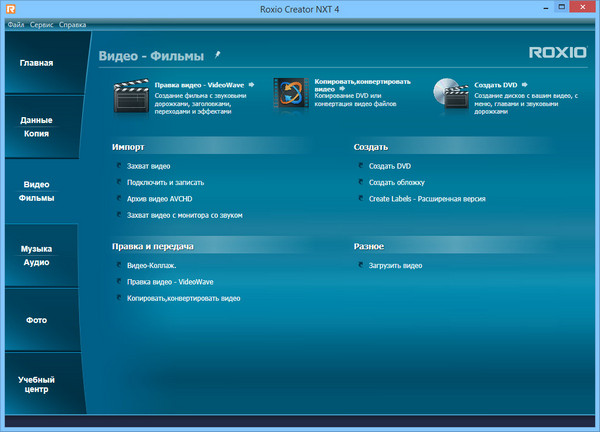
Task: Click the Захват видео link
Action: [148, 166]
